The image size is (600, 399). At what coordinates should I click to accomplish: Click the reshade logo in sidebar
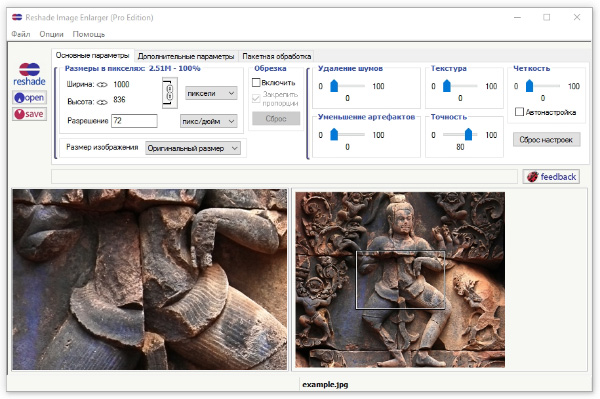(x=29, y=75)
